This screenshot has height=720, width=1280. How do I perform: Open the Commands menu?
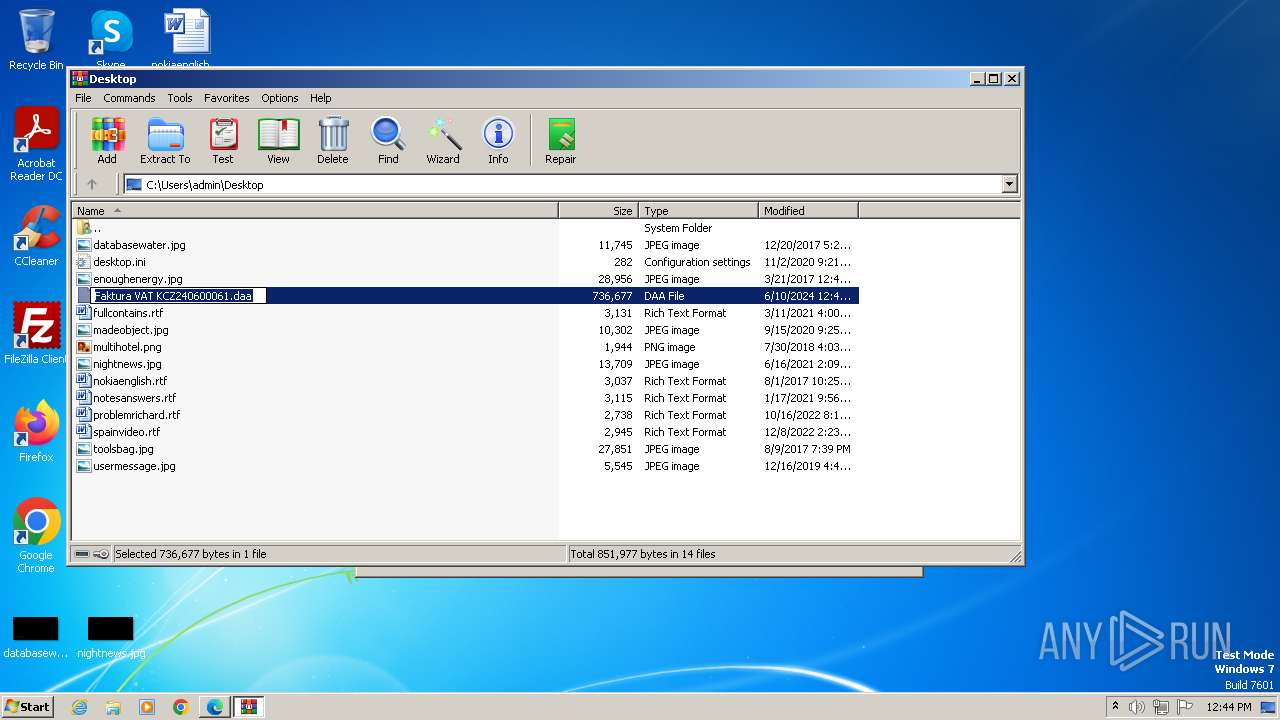tap(129, 98)
